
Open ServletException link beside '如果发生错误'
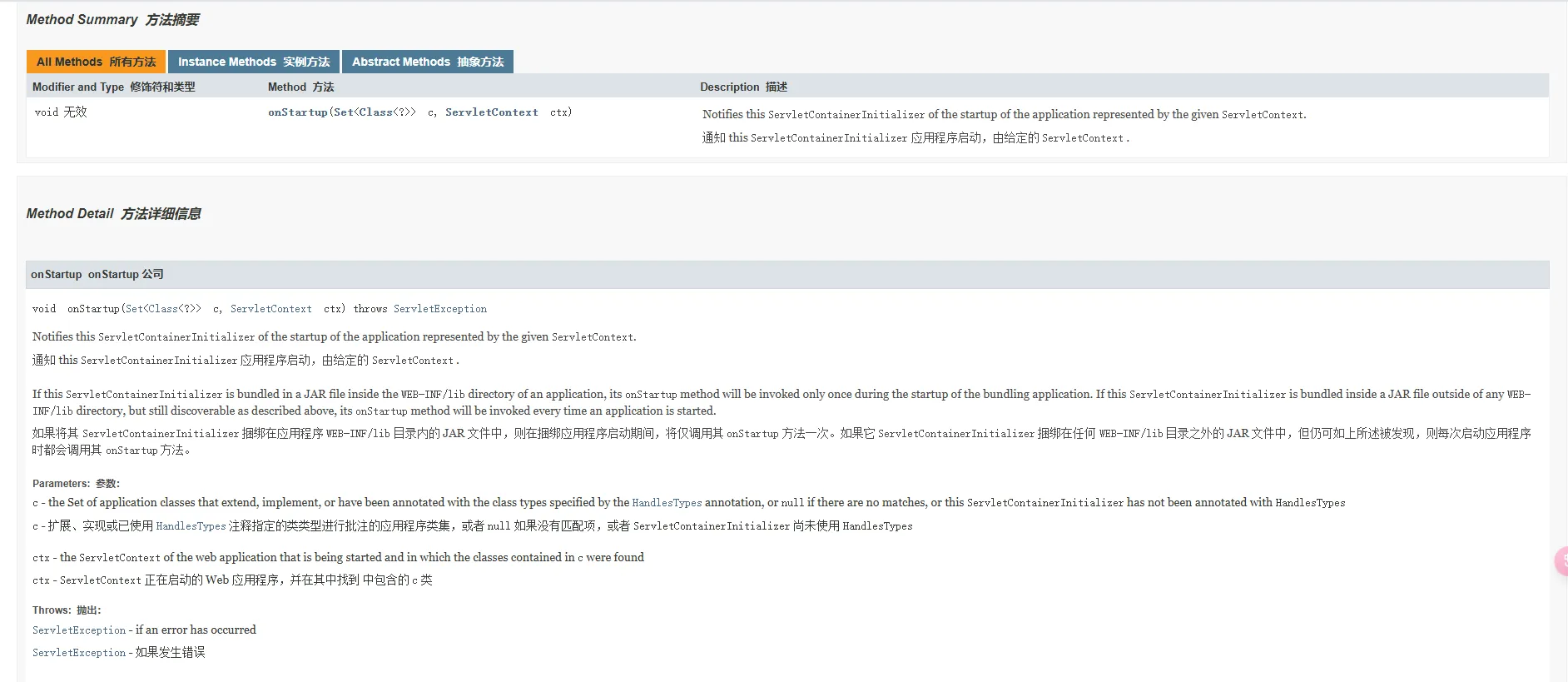[79, 653]
